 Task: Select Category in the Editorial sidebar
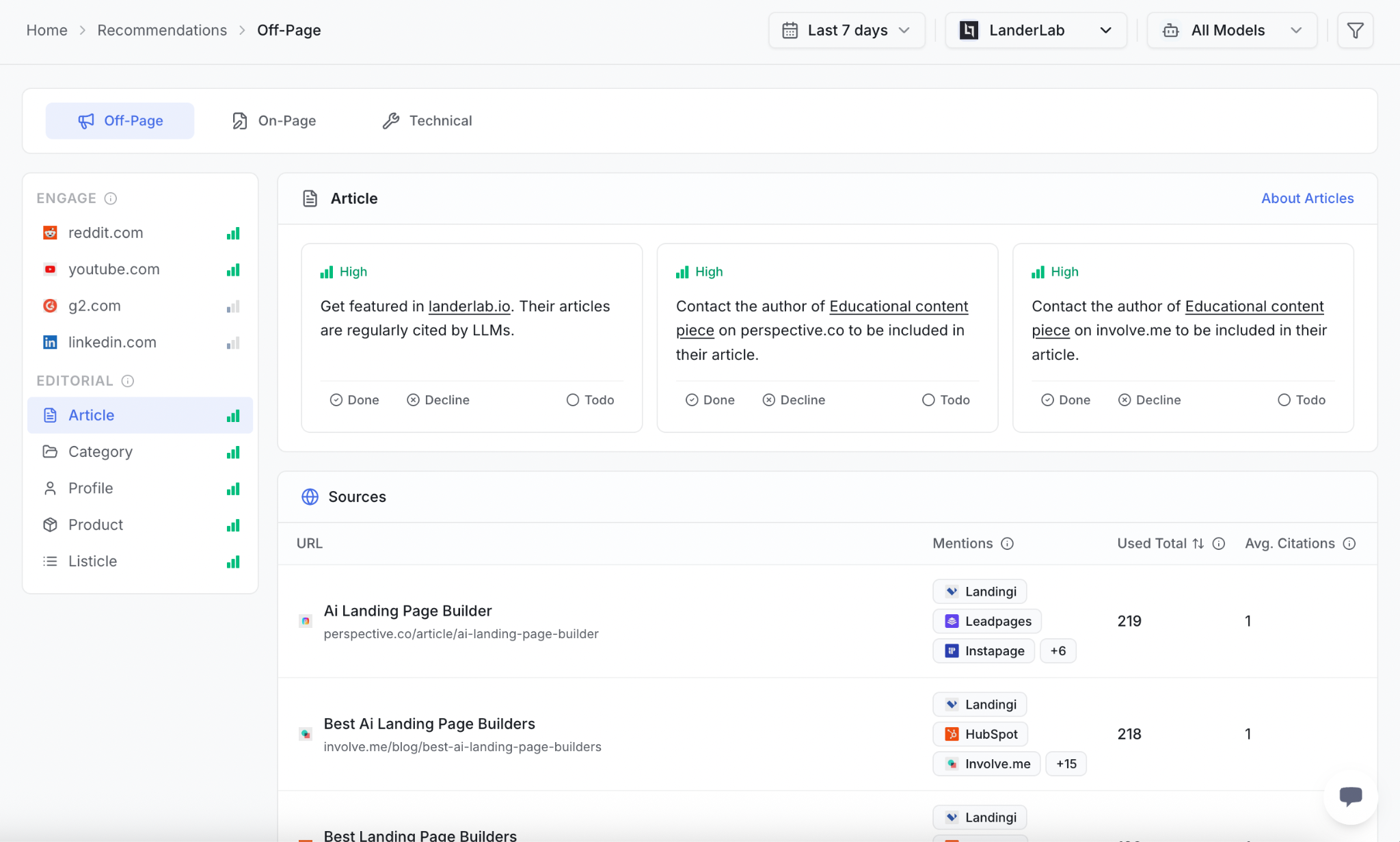click(x=140, y=452)
